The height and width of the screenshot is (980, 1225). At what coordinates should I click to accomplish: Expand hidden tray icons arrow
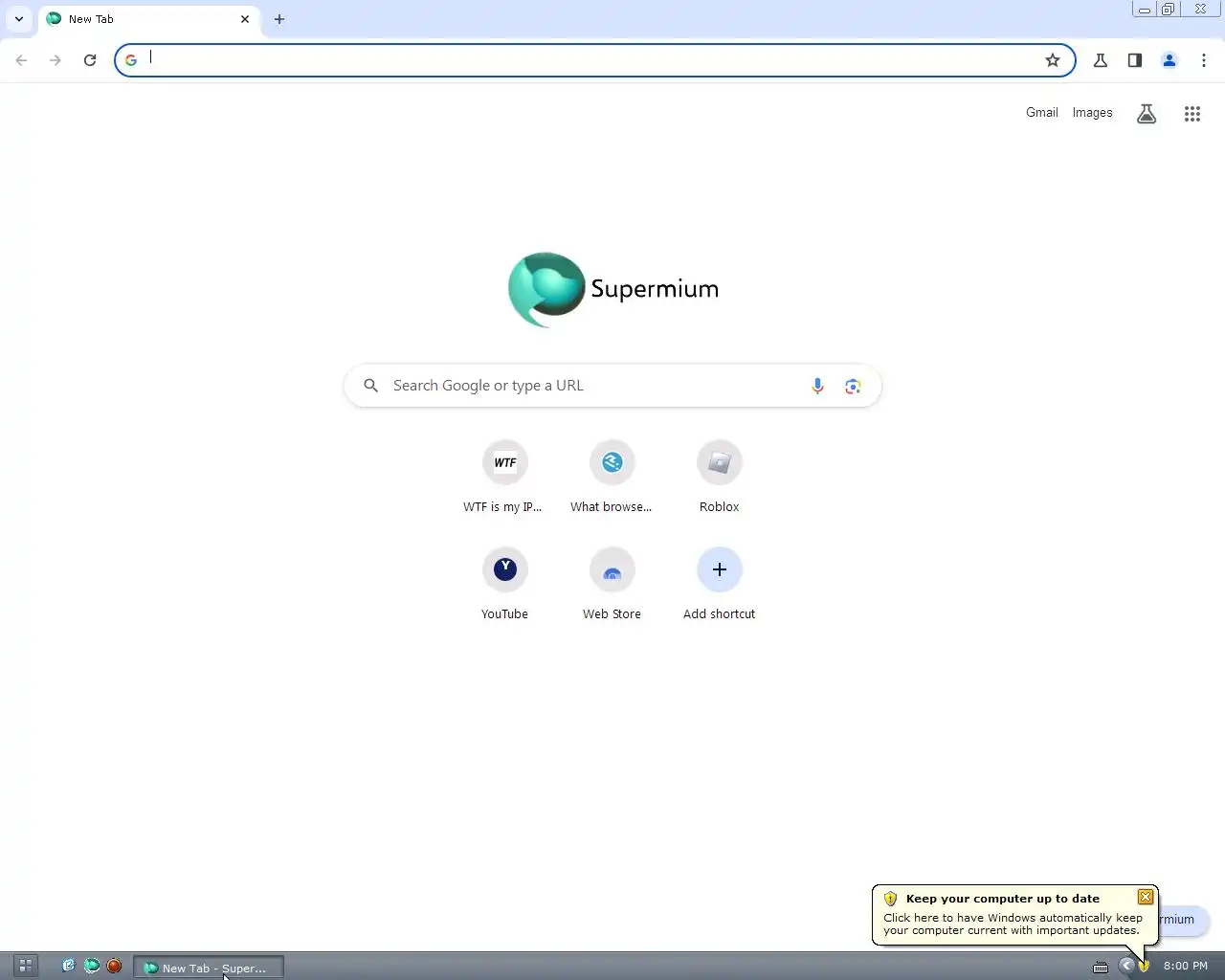coord(1126,966)
